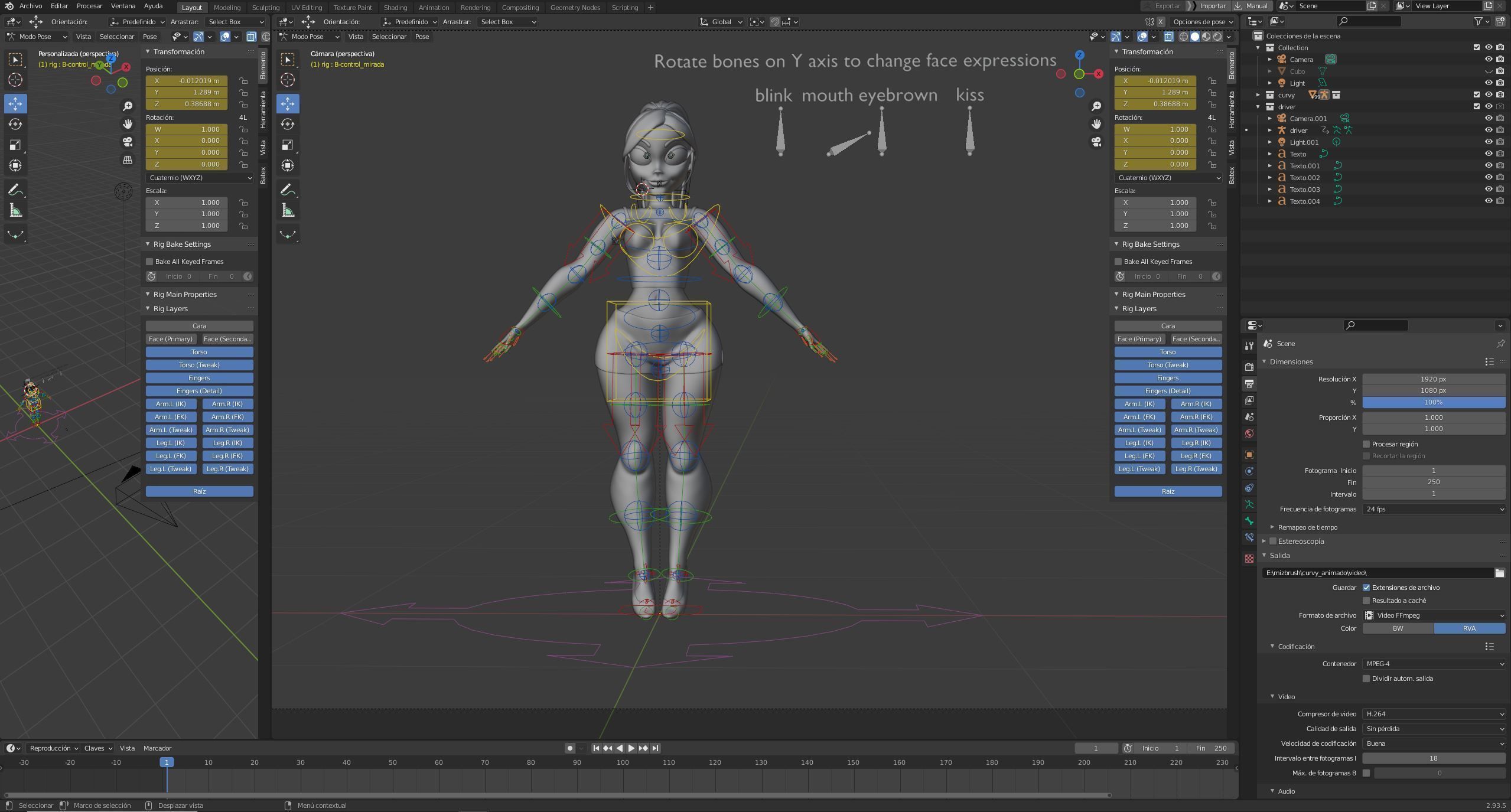Viewport: 1511px width, 812px height.
Task: Open the Contenedor MPEG-4 dropdown
Action: 1434,664
